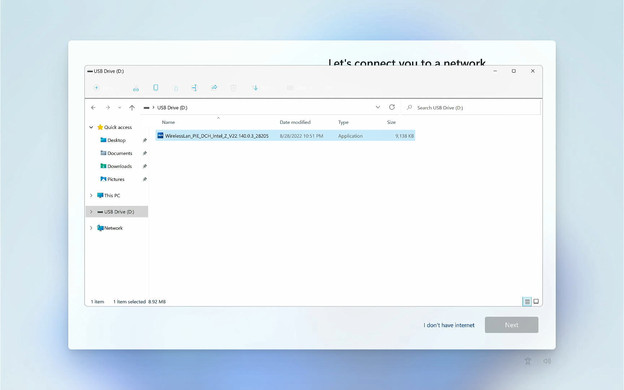Select This PC in the sidebar
The image size is (624, 390).
click(x=112, y=195)
